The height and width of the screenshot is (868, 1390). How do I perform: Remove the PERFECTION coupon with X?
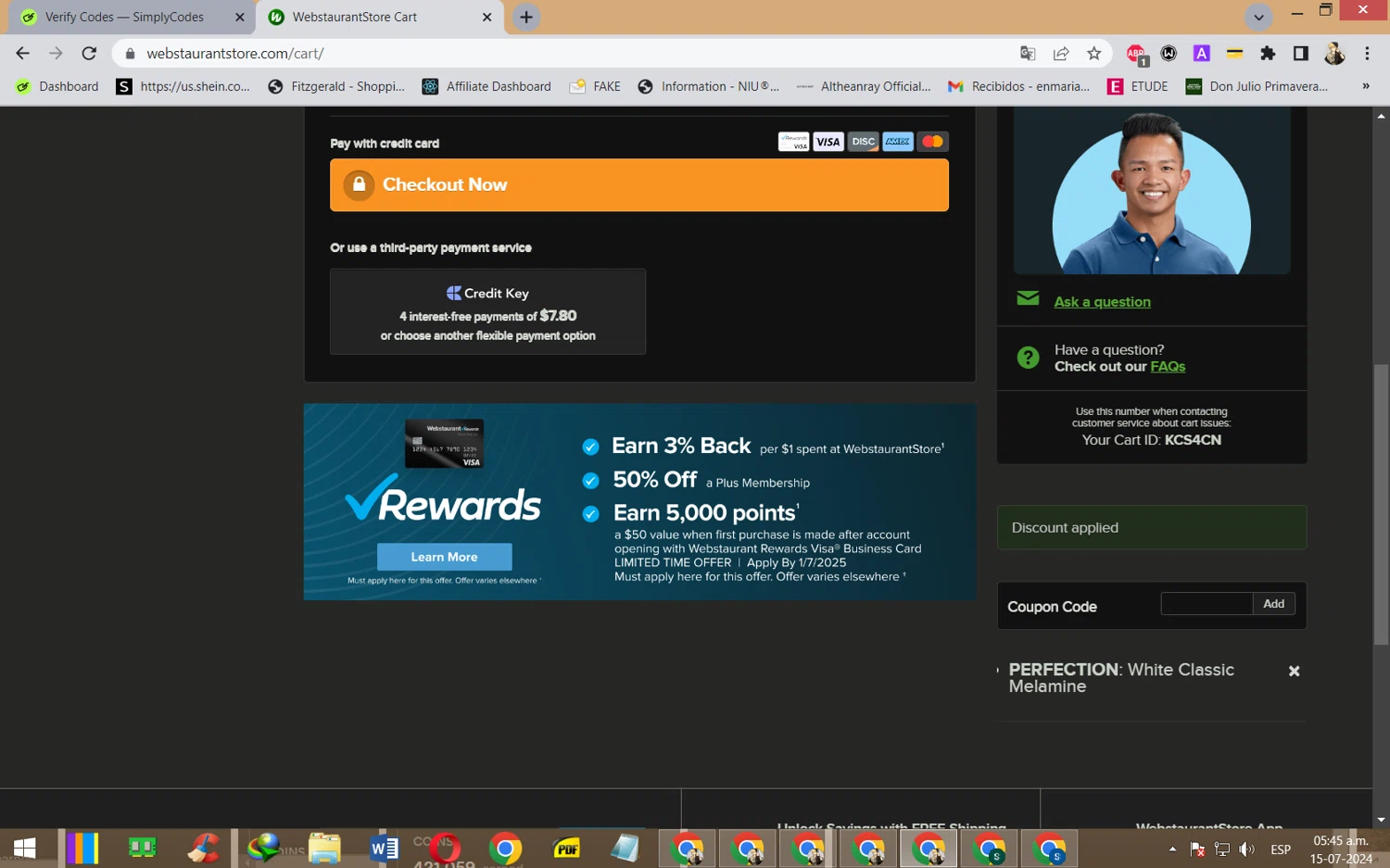(1294, 671)
